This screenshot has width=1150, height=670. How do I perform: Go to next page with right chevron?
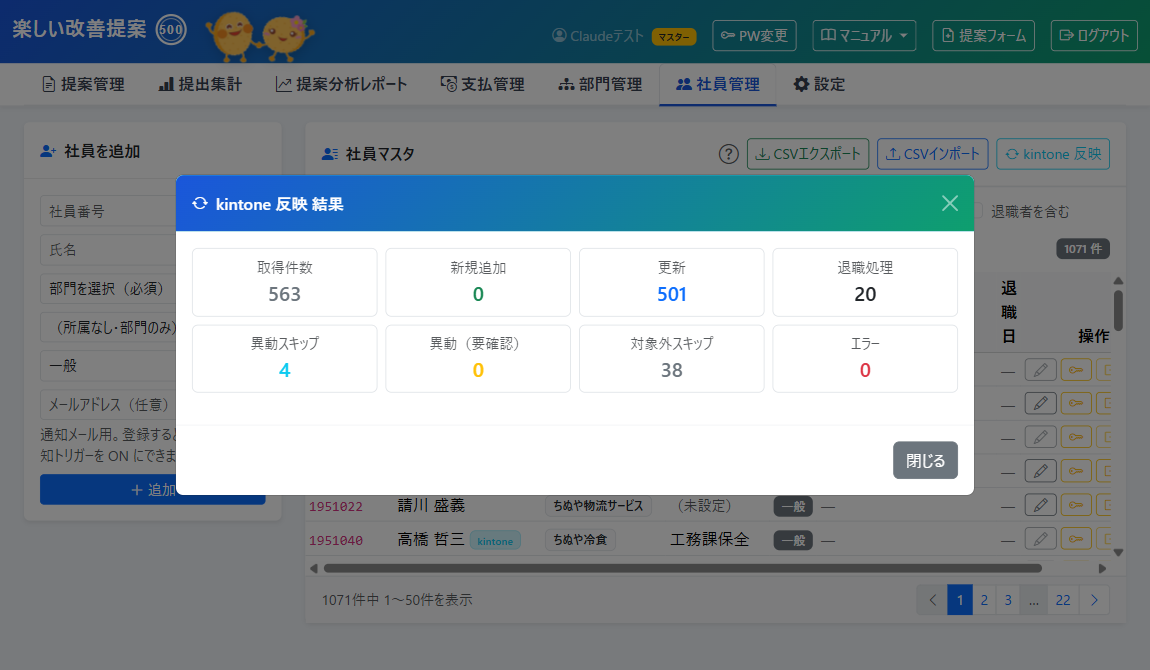coord(1094,600)
